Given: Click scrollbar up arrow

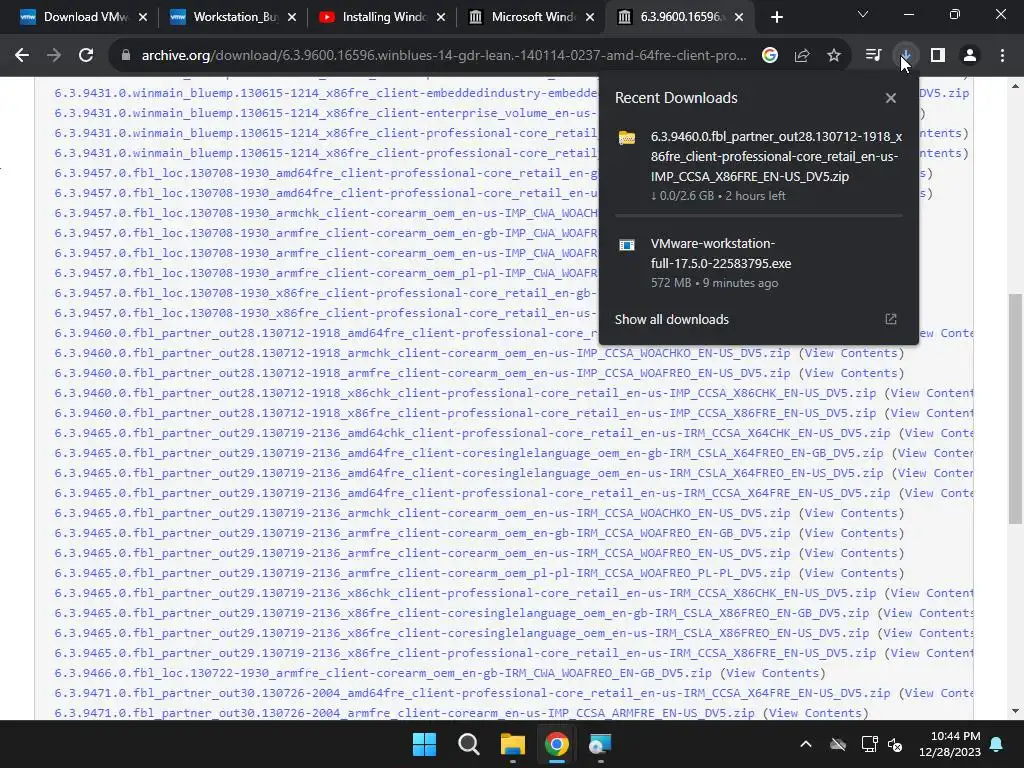Looking at the screenshot, I should 1015,86.
